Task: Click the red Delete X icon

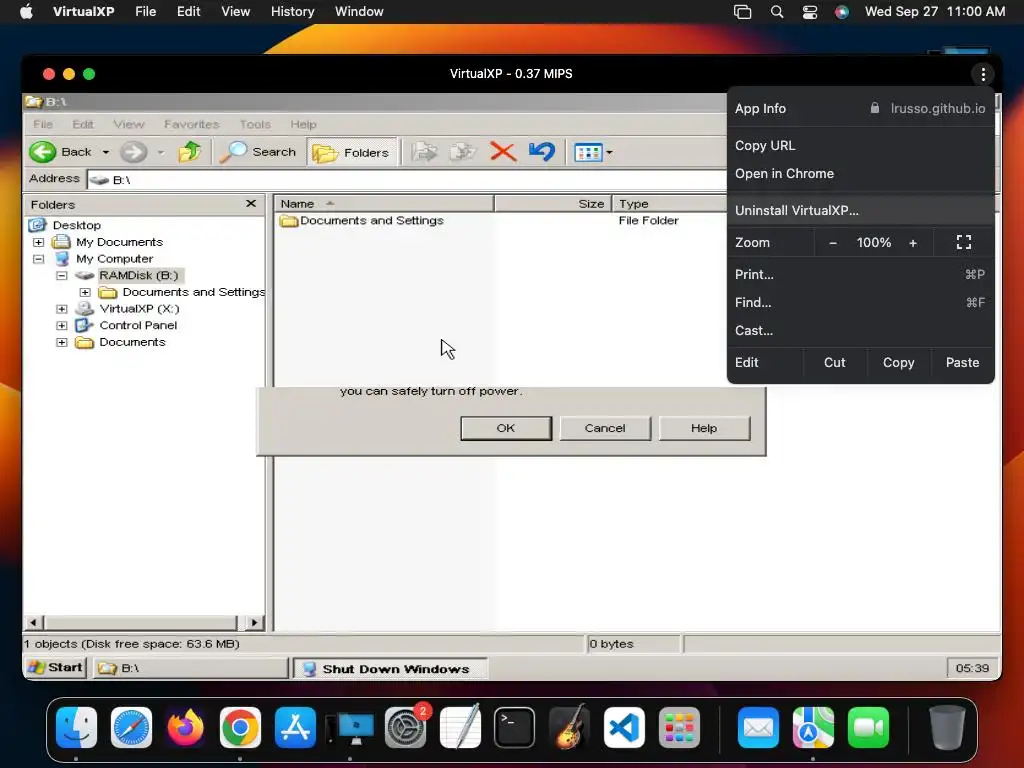Action: coord(503,152)
